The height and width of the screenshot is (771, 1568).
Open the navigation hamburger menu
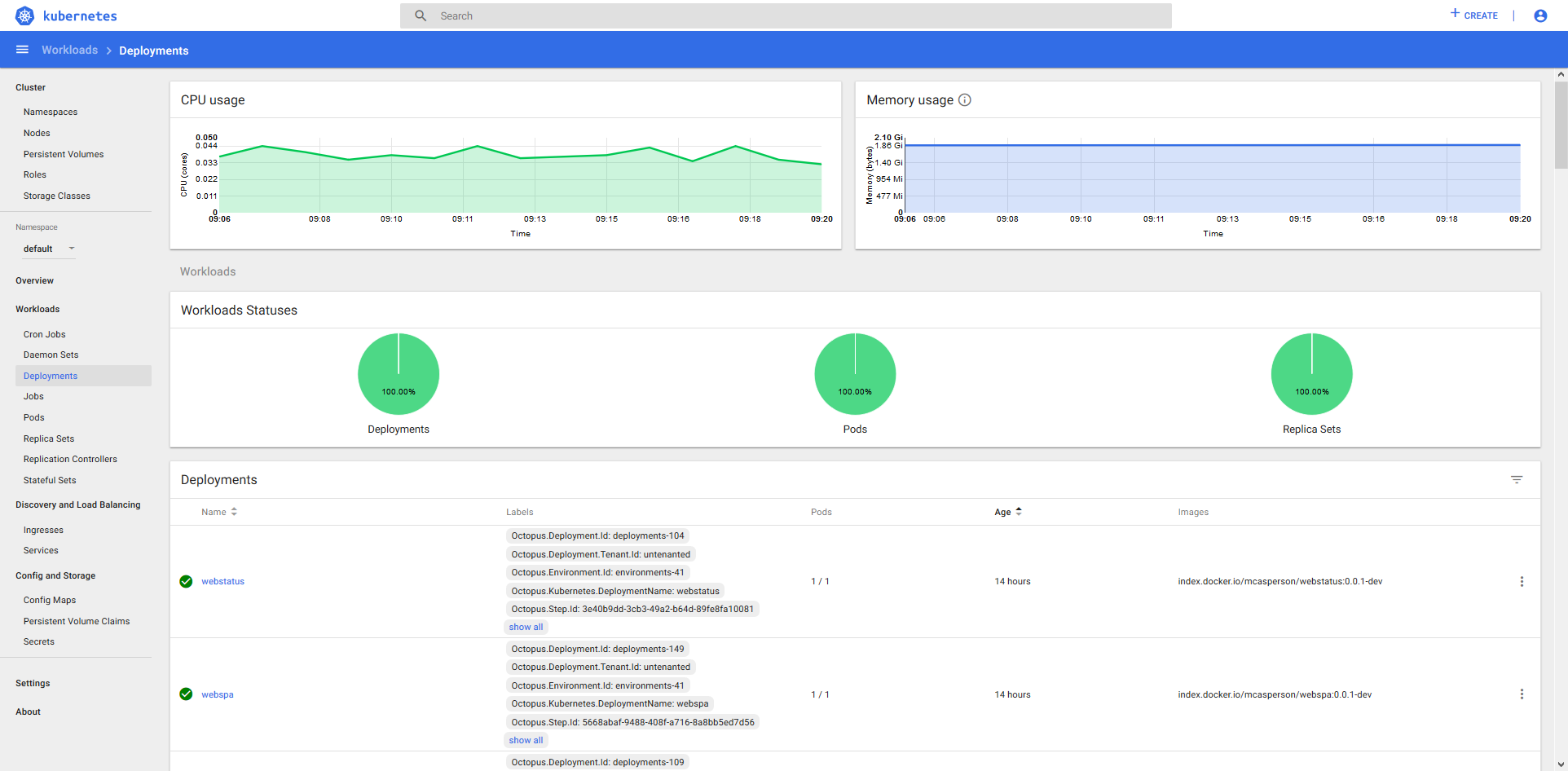22,50
